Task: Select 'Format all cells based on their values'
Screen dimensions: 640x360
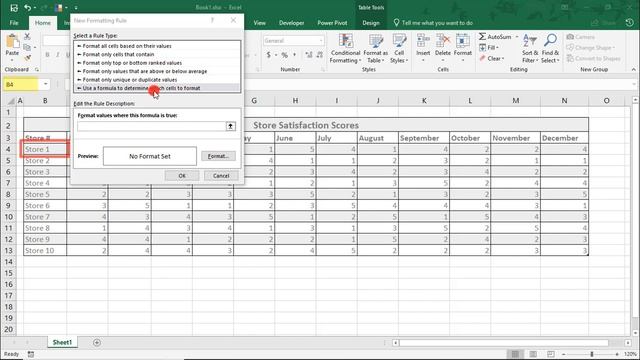Action: pyautogui.click(x=157, y=46)
